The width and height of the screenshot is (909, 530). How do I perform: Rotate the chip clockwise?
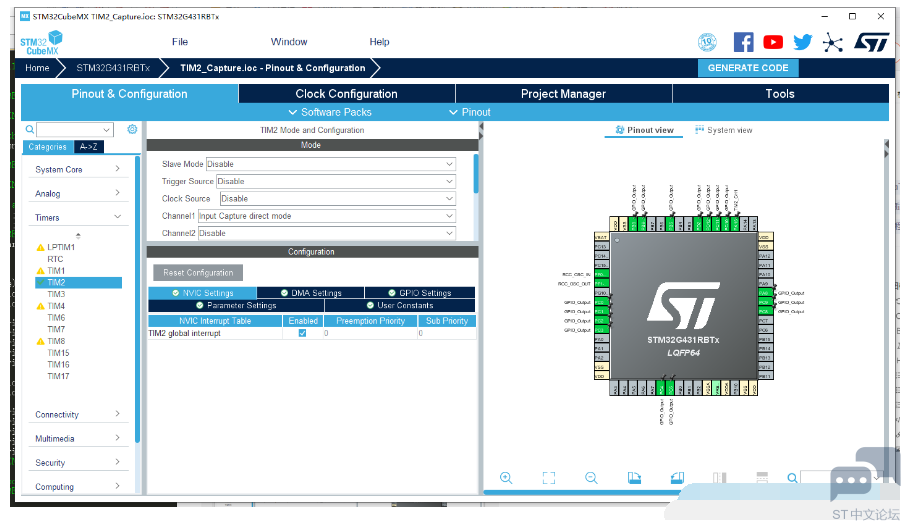634,478
